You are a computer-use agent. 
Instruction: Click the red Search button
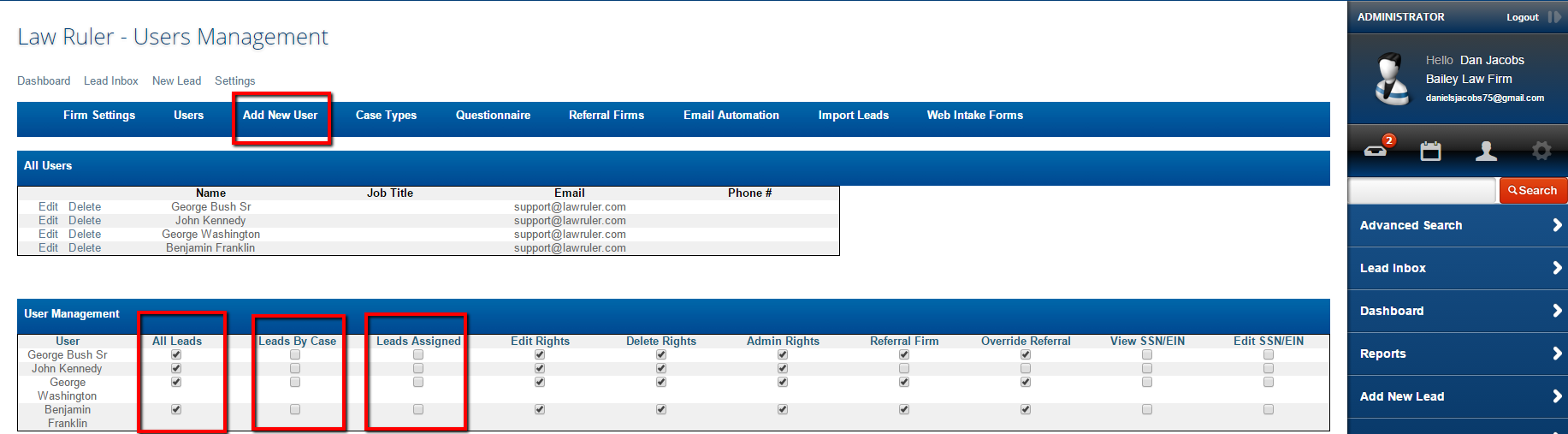tap(1533, 191)
